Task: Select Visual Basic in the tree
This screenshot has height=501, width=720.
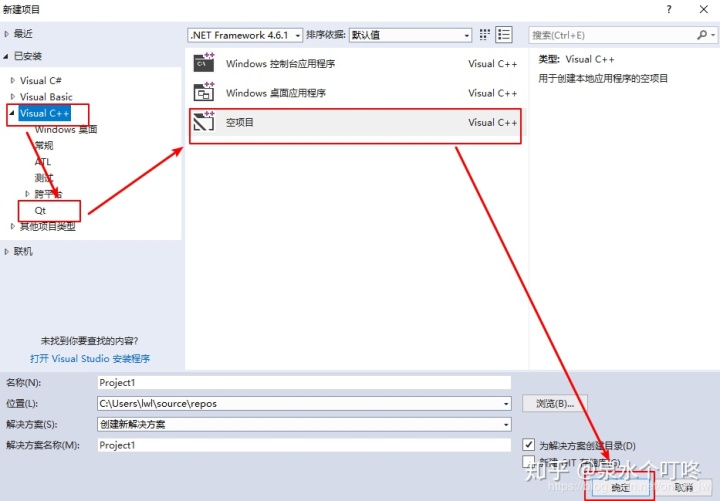Action: [x=46, y=97]
